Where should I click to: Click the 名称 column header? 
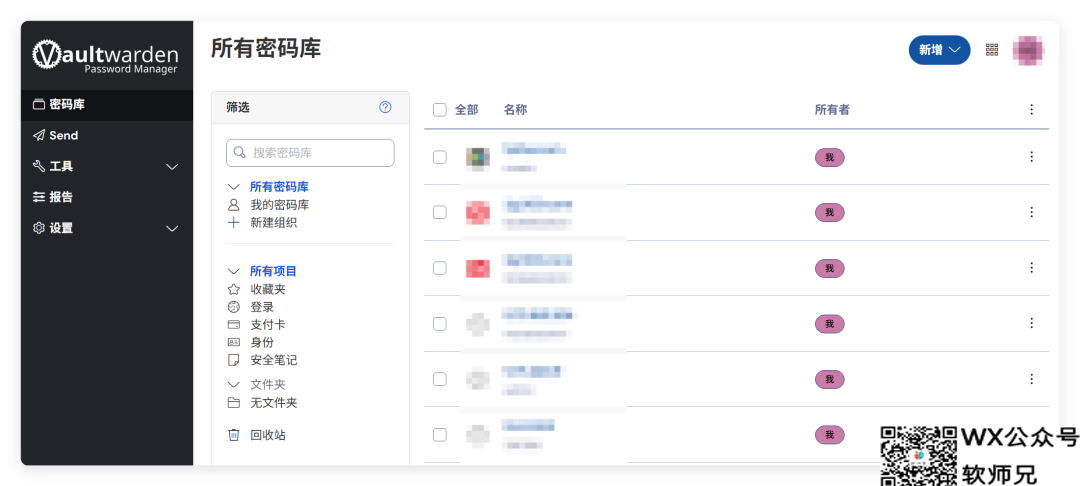(515, 109)
